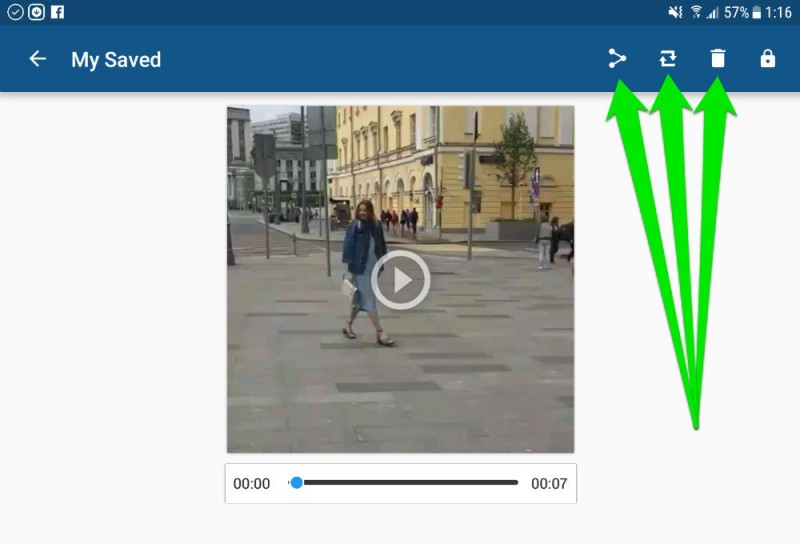Open the Facebook notification in status bar
The height and width of the screenshot is (544, 800).
click(58, 12)
